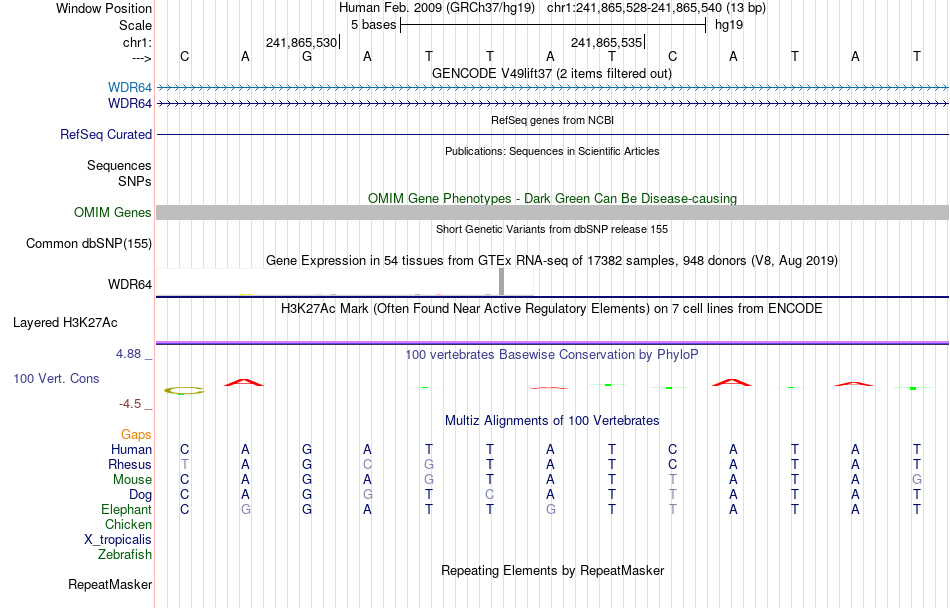Click the G base in the top sequence ruler

pyautogui.click(x=307, y=56)
